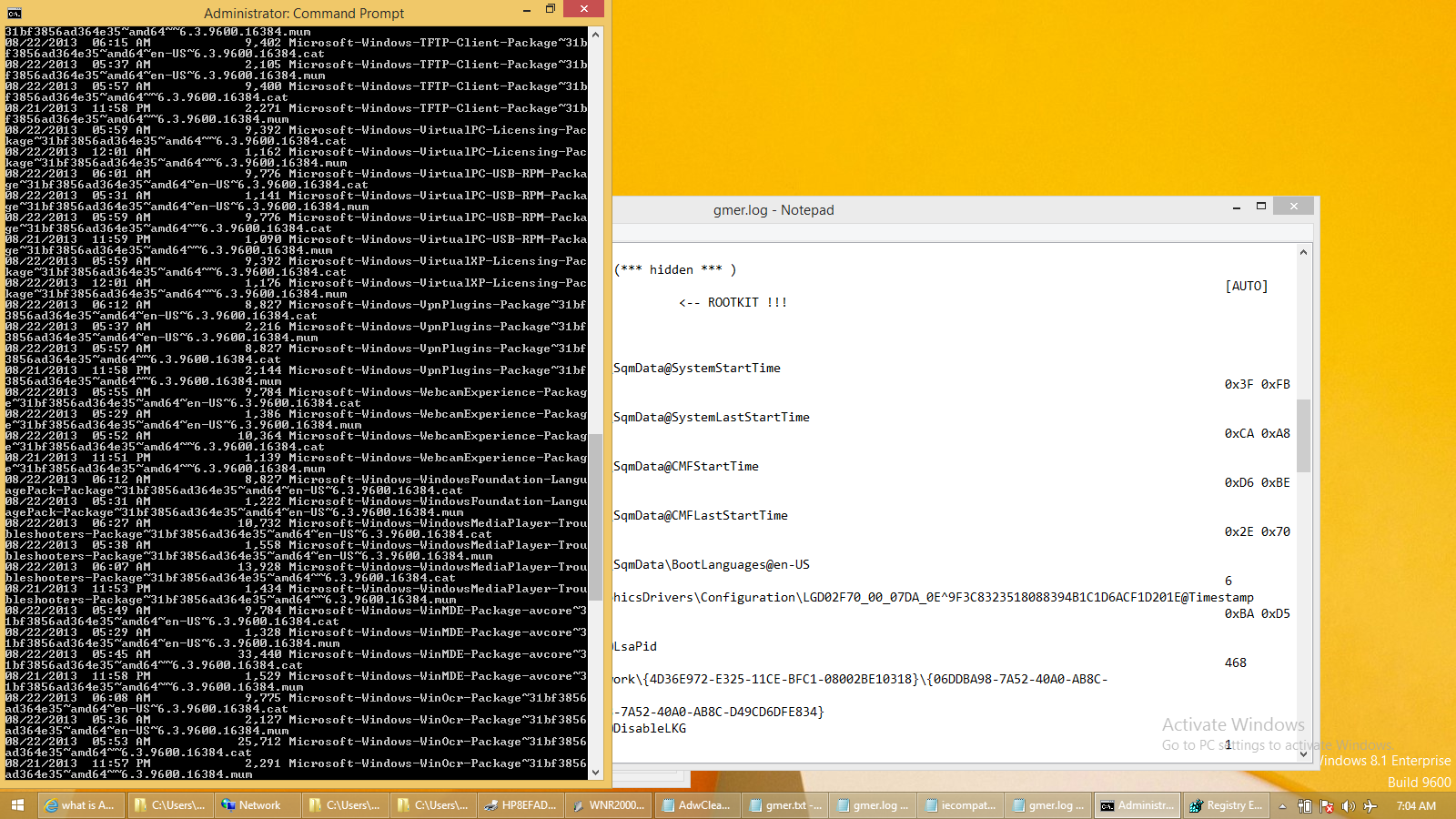Open iecompat... Notepad taskbar item

pyautogui.click(x=960, y=805)
